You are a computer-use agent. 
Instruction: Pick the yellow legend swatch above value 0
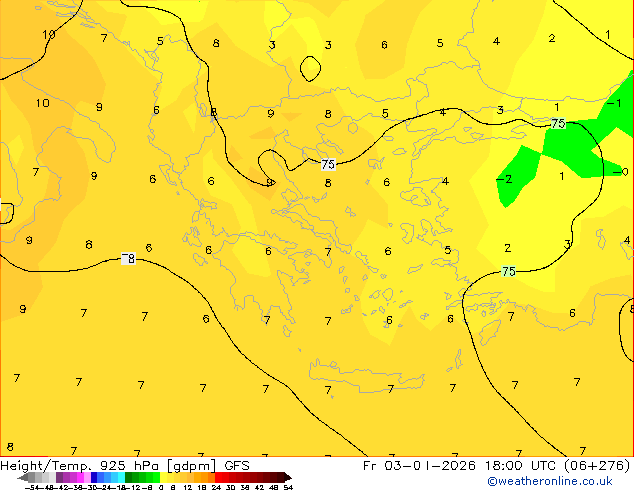tap(163, 477)
